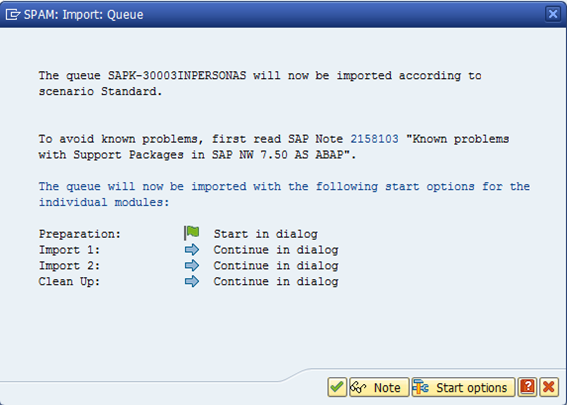Click the dialog icon in the title bar
This screenshot has height=405, width=567.
coord(13,14)
